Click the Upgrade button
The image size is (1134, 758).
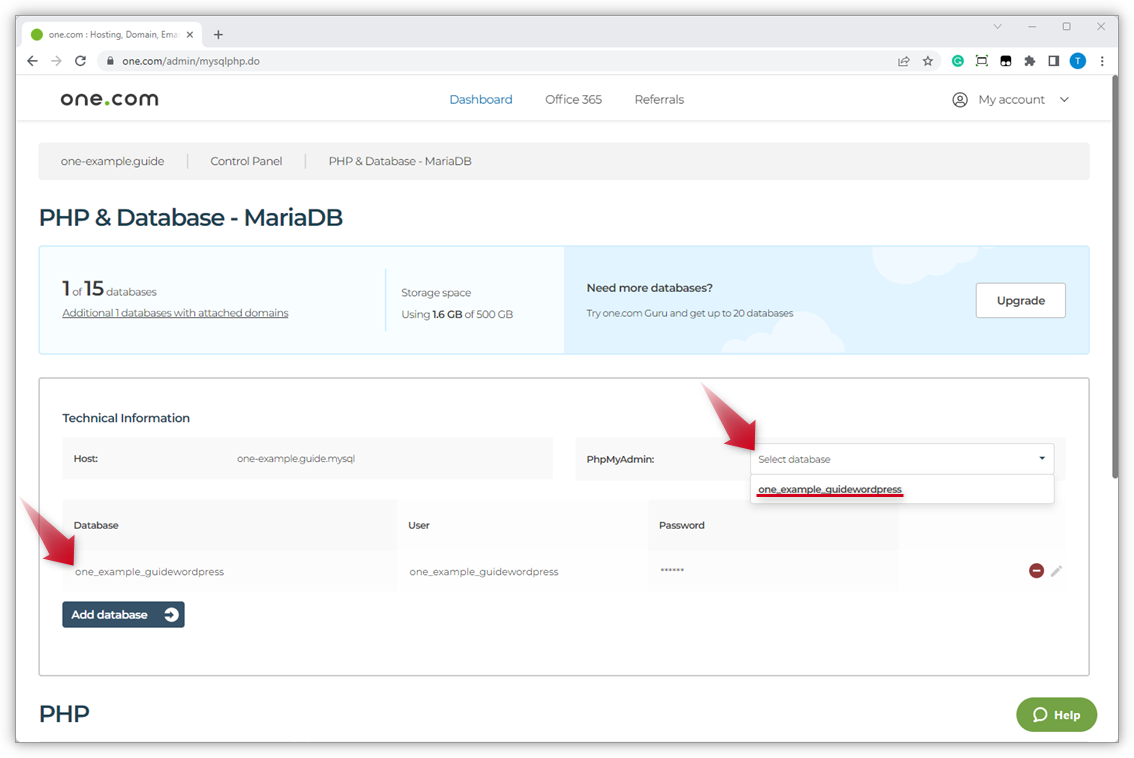click(x=1020, y=301)
